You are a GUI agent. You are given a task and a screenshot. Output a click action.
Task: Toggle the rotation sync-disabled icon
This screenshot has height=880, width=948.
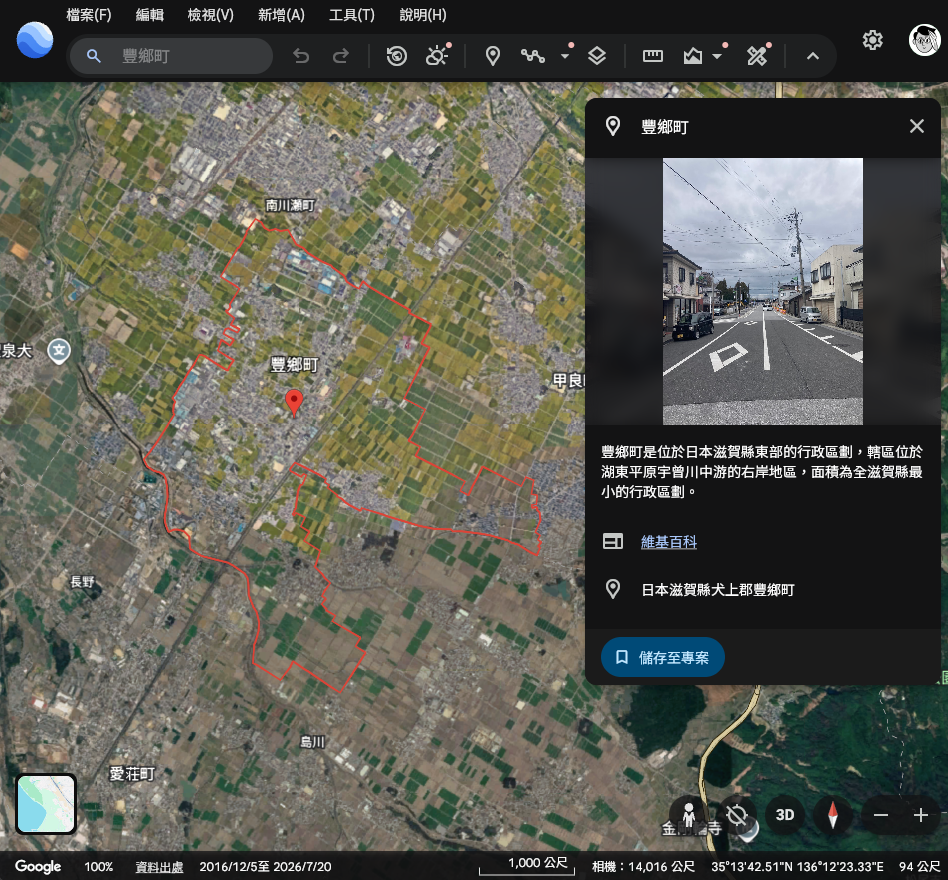pyautogui.click(x=737, y=815)
